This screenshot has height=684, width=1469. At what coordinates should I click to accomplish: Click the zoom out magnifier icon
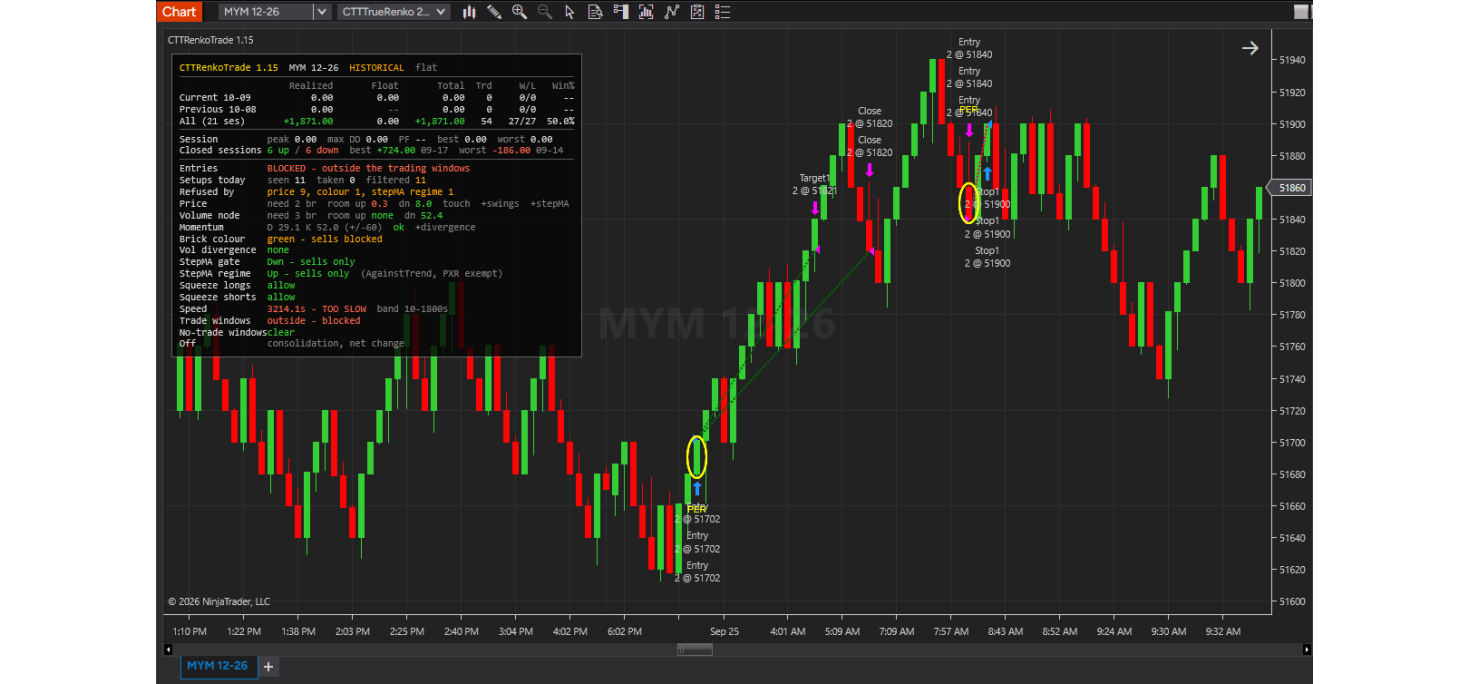544,12
